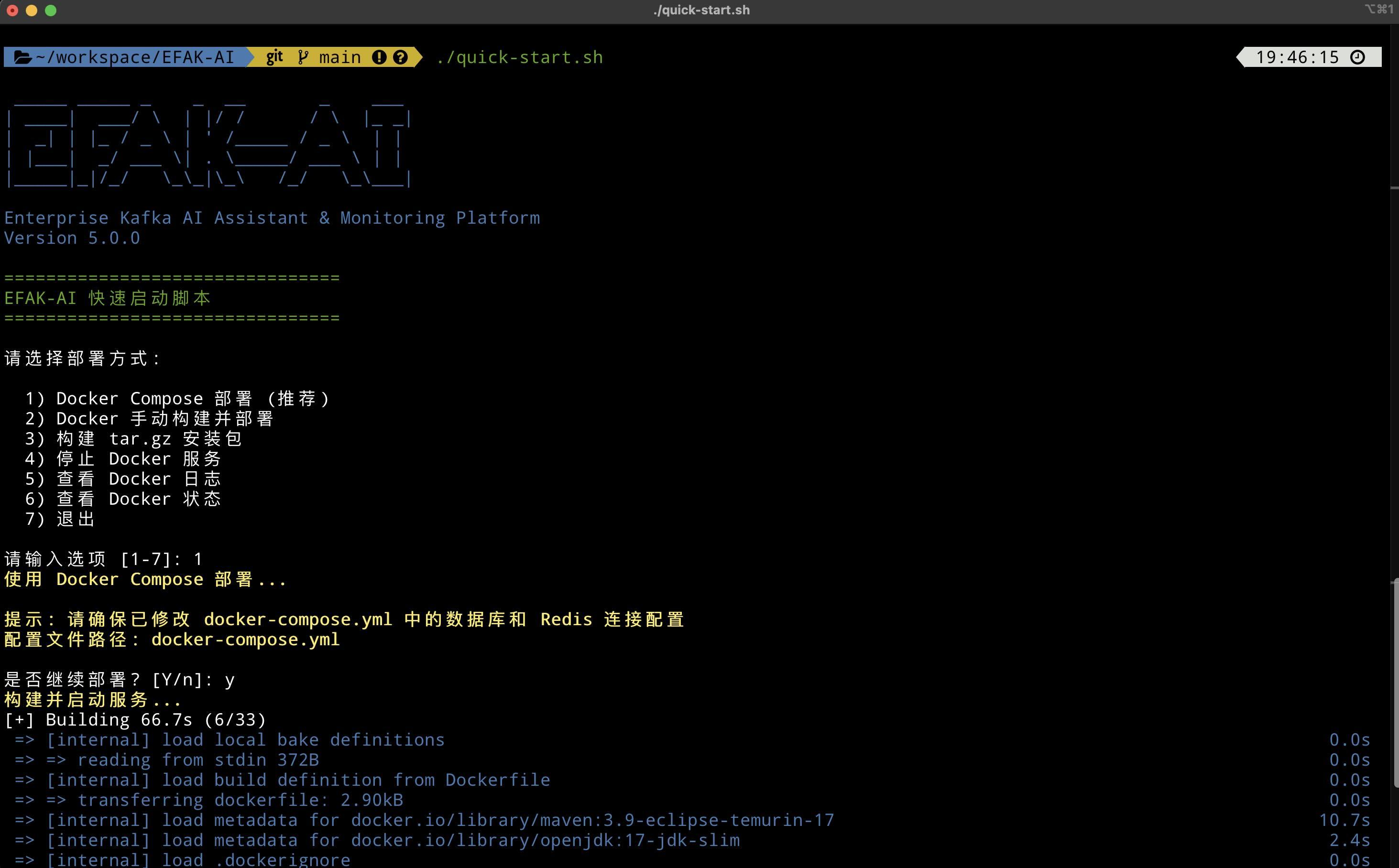
Task: Click the question mark git status icon
Action: (x=400, y=57)
